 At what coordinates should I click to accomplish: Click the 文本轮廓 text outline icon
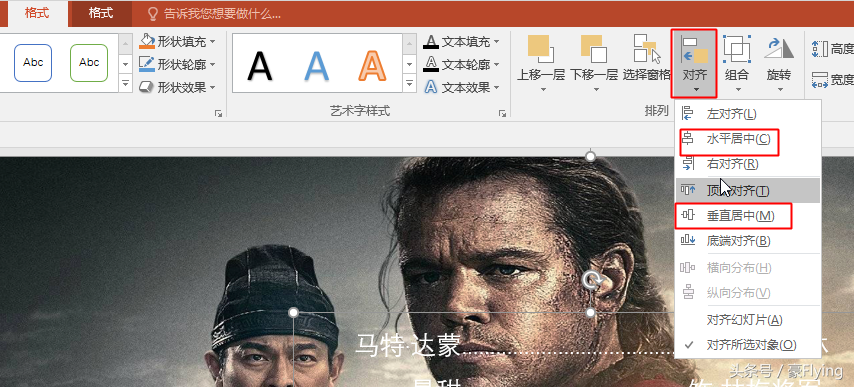[x=431, y=64]
